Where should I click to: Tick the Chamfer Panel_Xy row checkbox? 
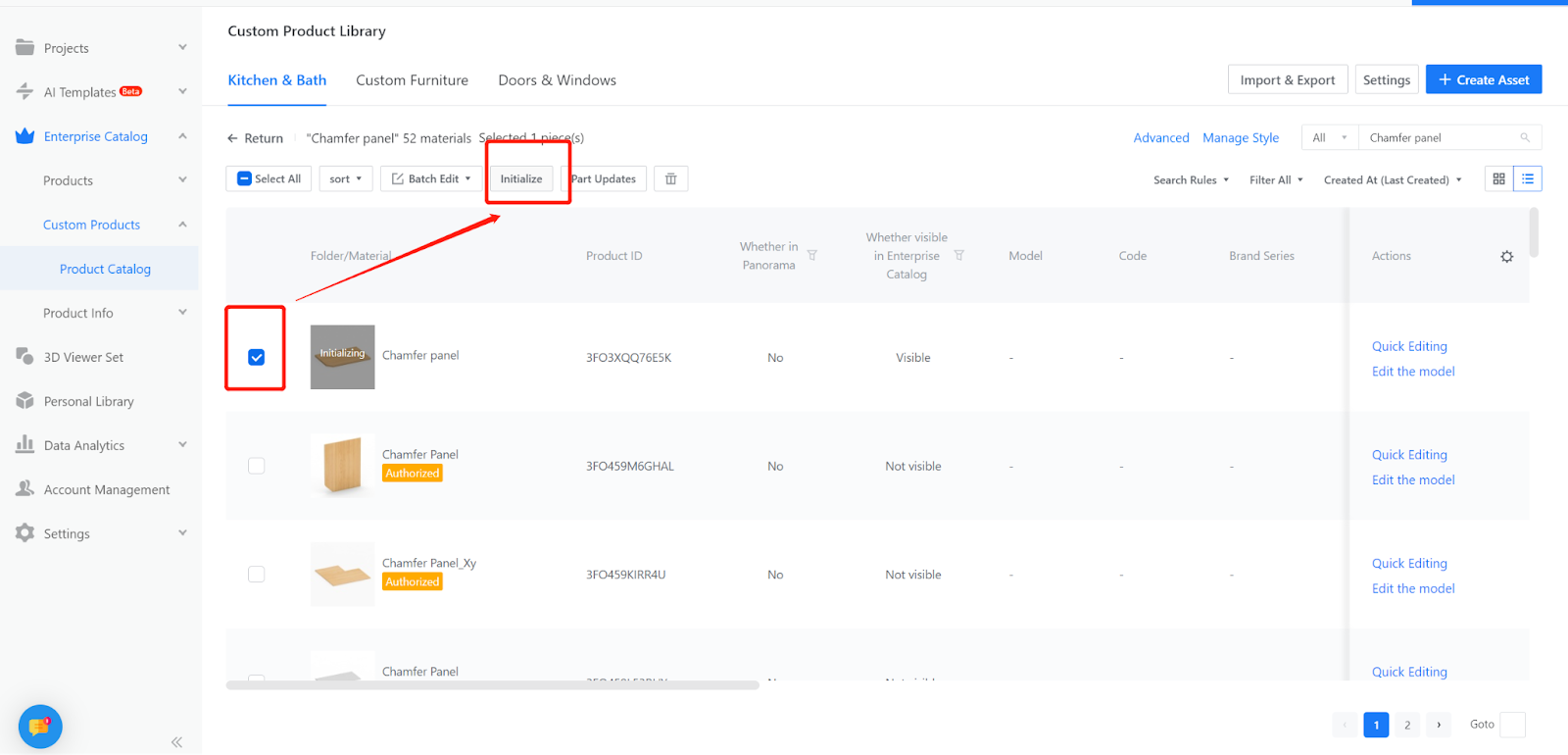click(x=257, y=575)
